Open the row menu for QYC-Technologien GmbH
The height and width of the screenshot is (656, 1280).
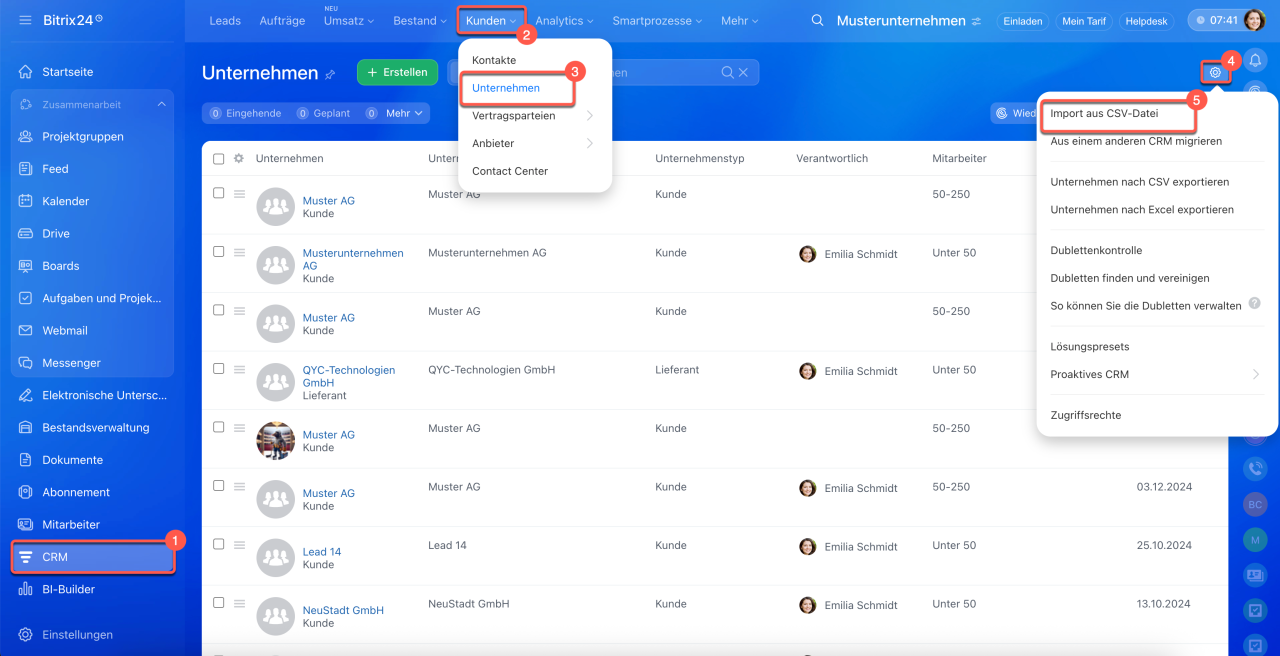point(239,369)
